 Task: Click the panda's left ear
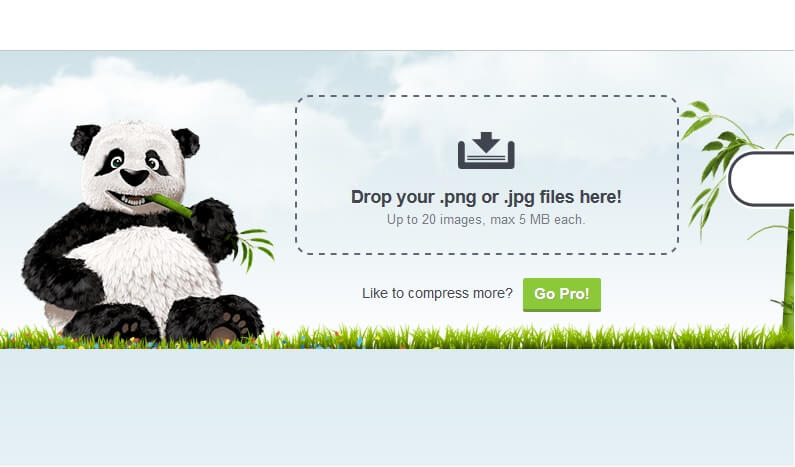tap(84, 139)
